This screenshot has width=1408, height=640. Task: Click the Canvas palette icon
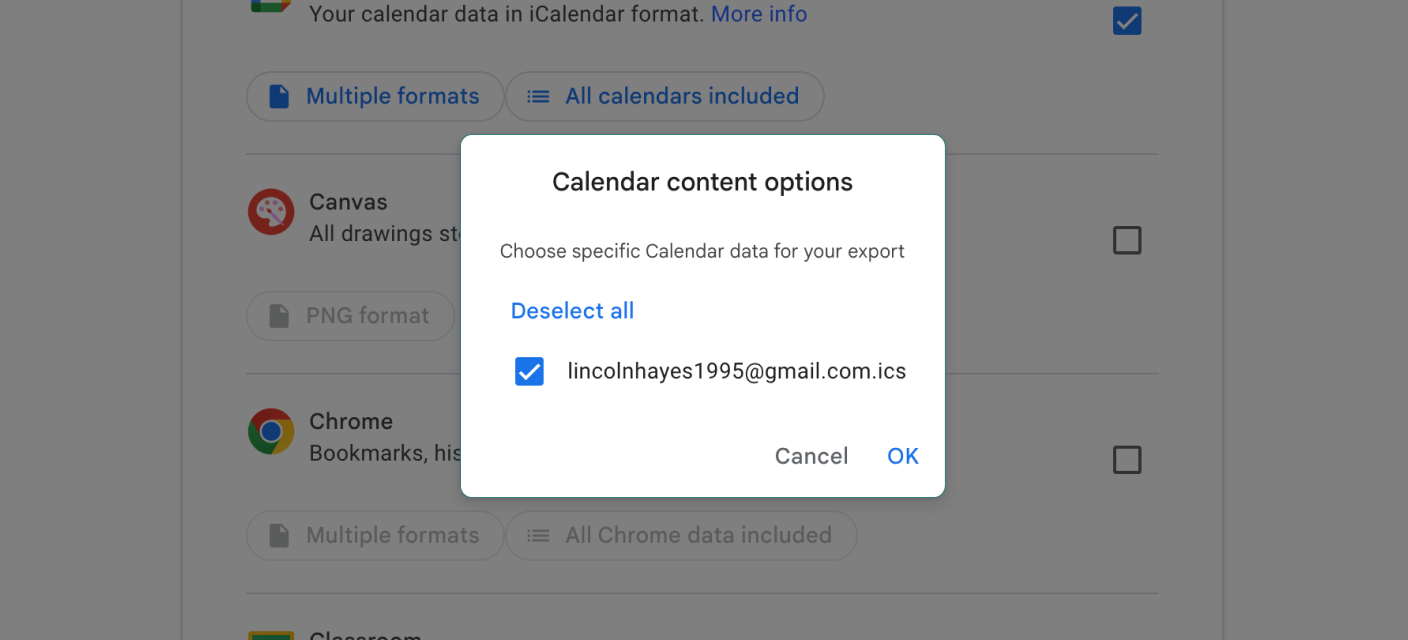[271, 212]
